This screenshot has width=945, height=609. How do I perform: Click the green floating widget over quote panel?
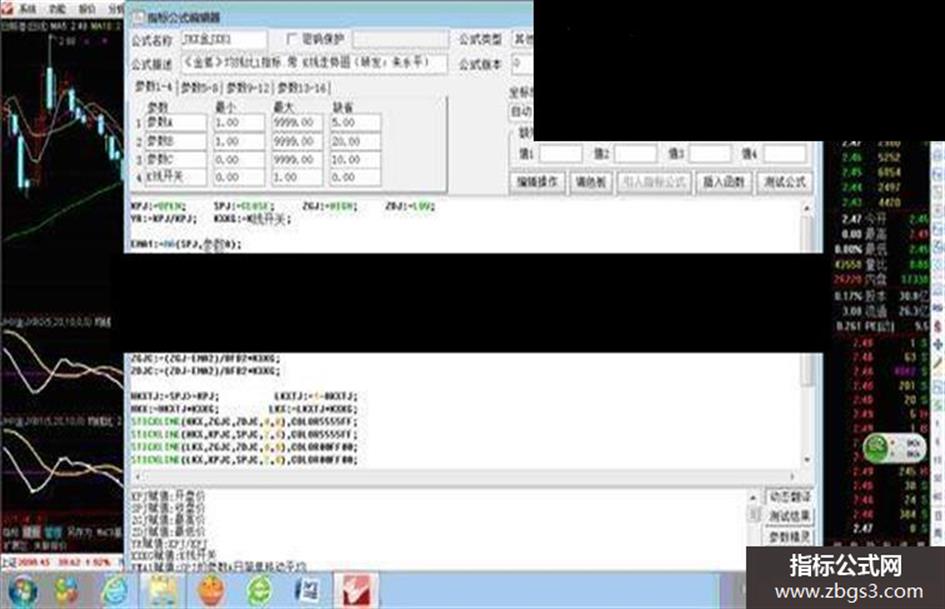pos(894,448)
